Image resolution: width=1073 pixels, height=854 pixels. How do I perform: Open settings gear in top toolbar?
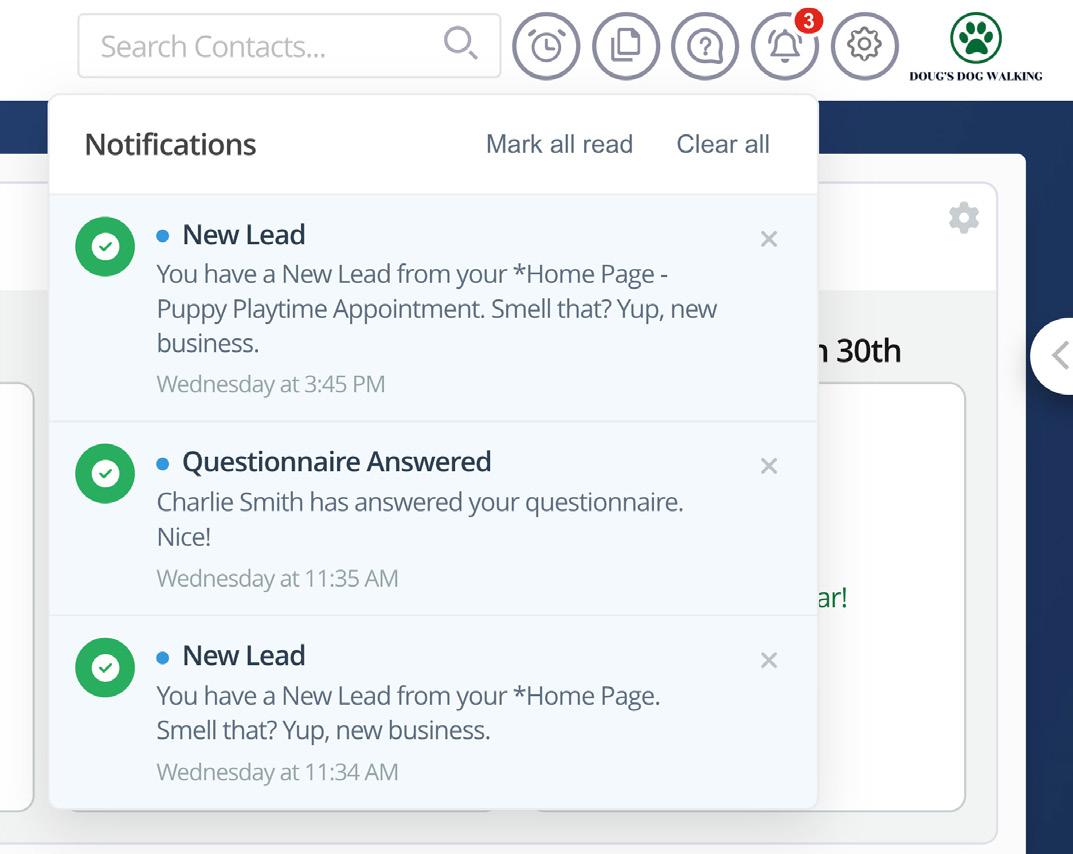pyautogui.click(x=864, y=46)
